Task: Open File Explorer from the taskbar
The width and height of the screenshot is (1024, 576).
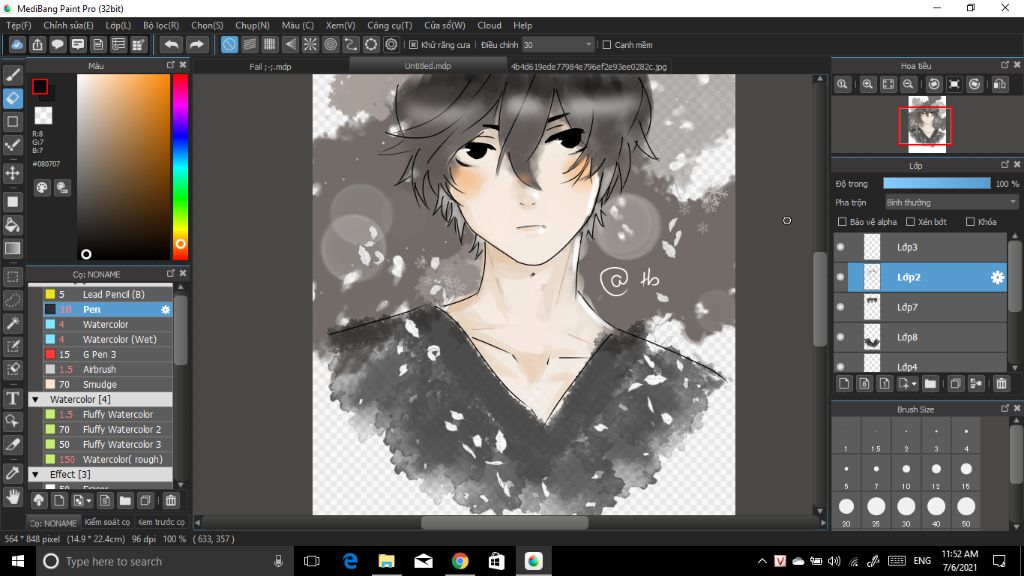Action: pyautogui.click(x=386, y=561)
